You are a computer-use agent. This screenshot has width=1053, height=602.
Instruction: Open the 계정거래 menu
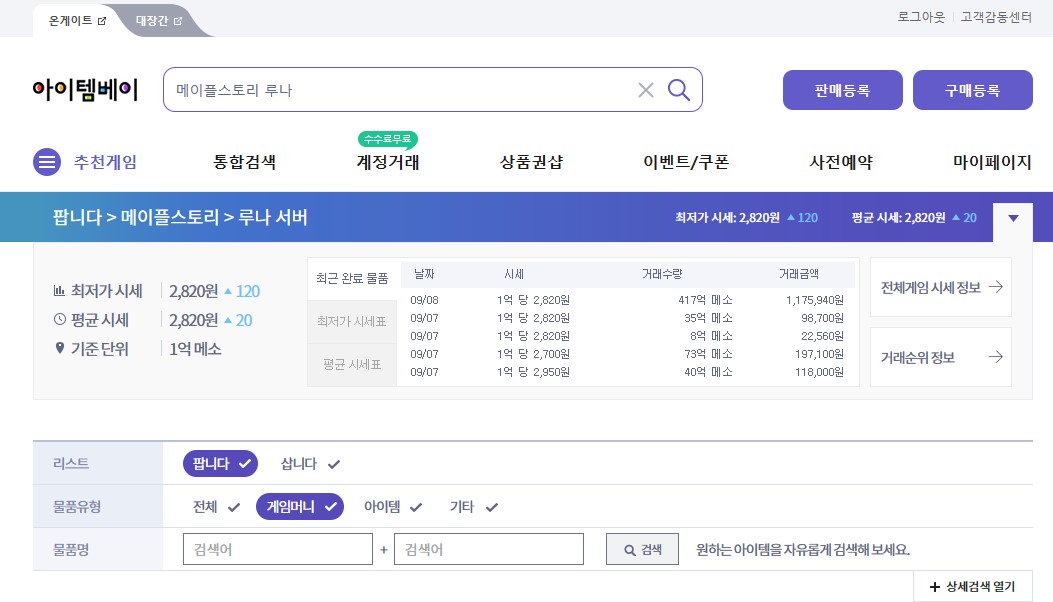tap(387, 162)
